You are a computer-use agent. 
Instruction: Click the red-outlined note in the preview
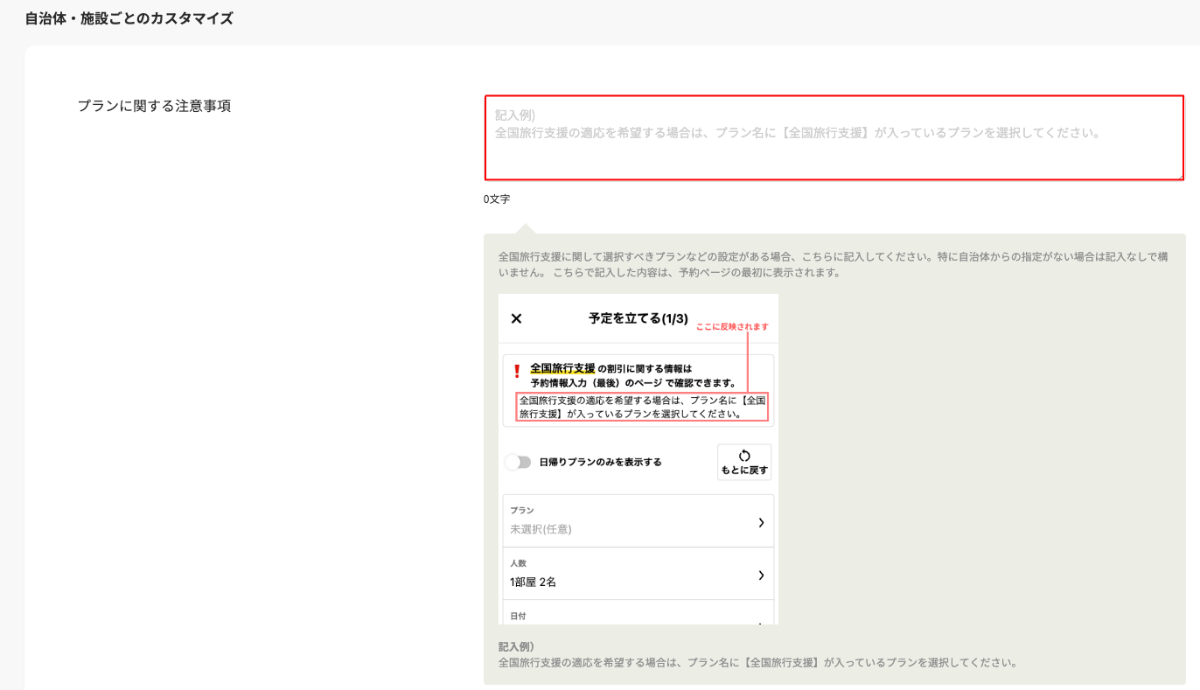click(x=642, y=406)
